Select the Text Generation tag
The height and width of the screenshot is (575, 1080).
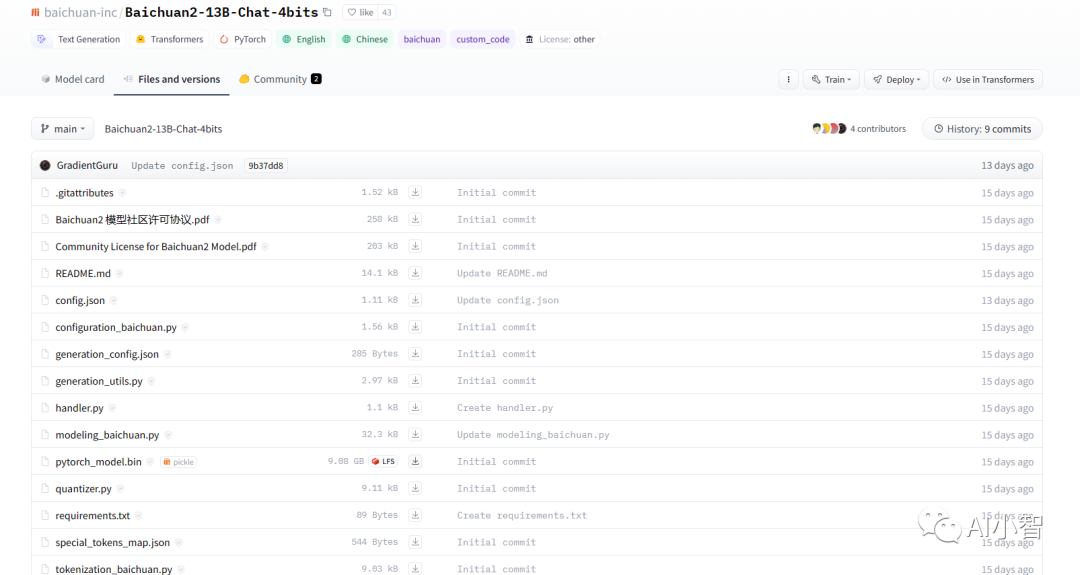click(79, 39)
